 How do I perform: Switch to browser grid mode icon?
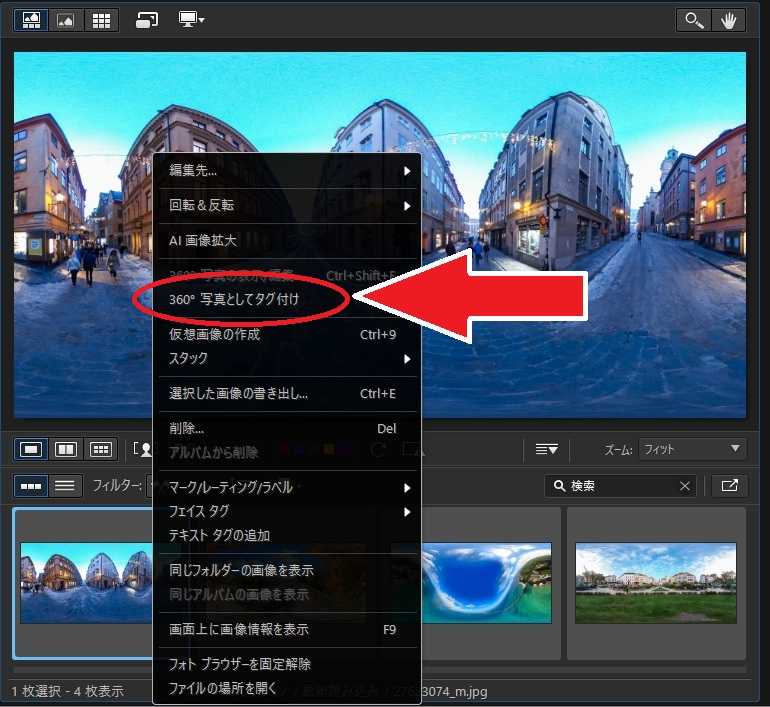click(101, 20)
